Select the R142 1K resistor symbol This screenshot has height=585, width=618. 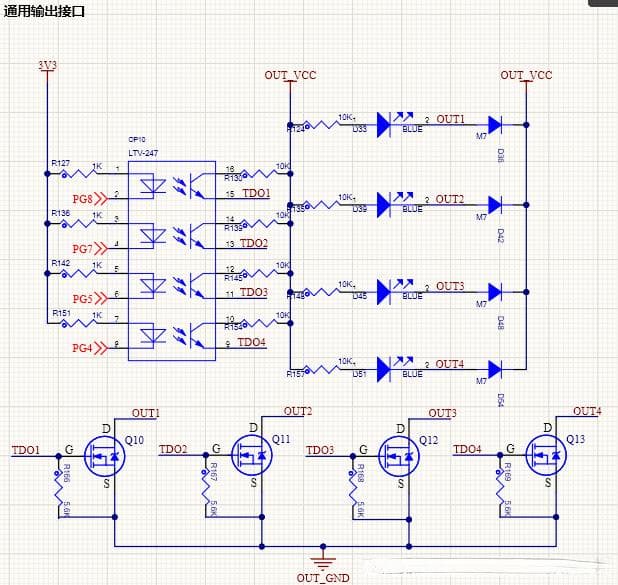[x=79, y=273]
